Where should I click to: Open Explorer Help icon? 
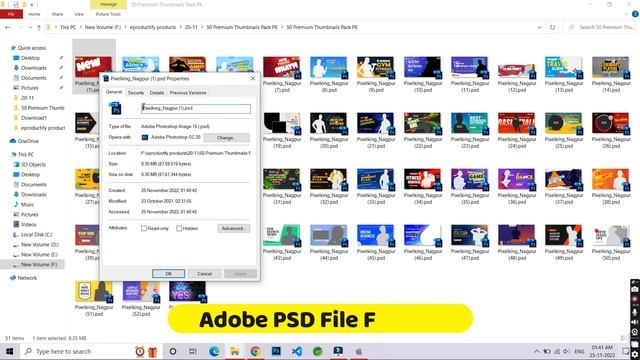pyautogui.click(x=635, y=14)
